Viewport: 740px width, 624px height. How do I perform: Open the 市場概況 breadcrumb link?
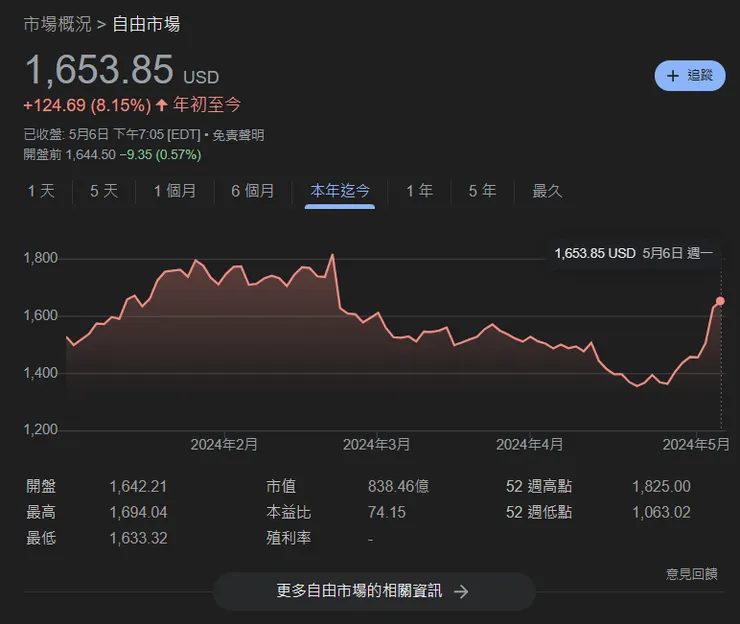click(x=57, y=25)
